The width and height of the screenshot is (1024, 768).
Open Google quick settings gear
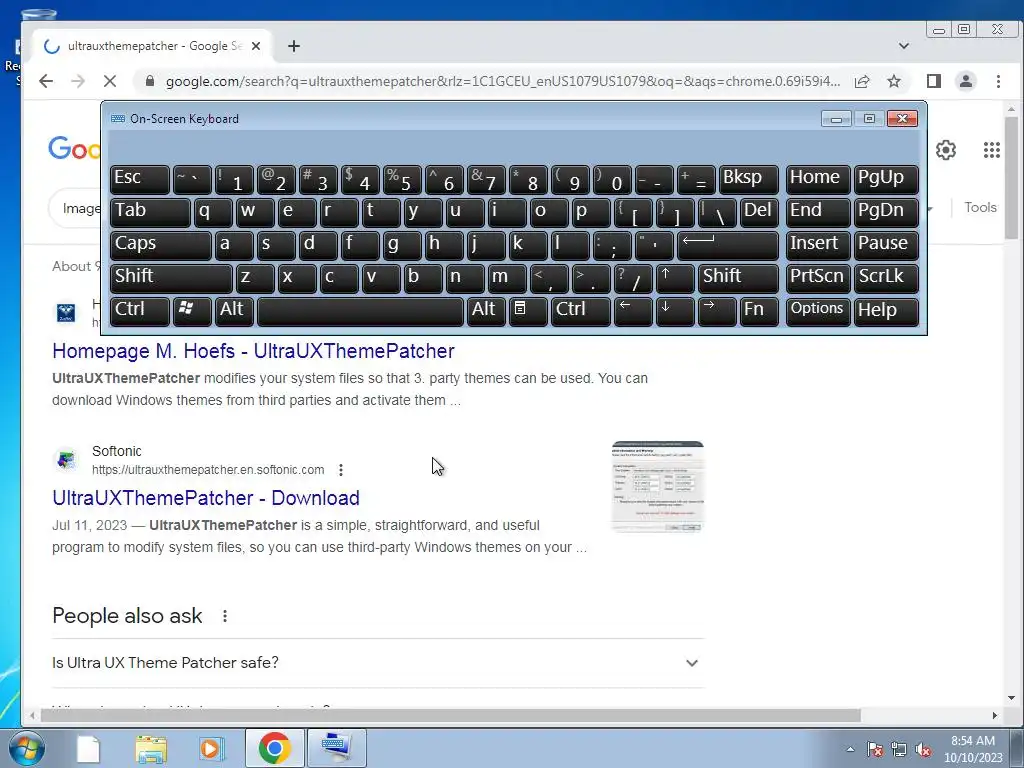[x=946, y=150]
